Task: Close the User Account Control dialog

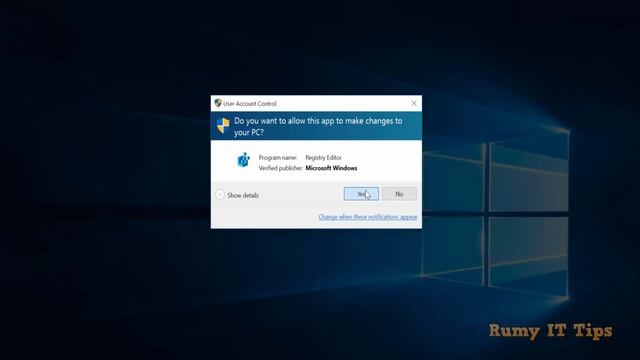Action: [x=414, y=103]
